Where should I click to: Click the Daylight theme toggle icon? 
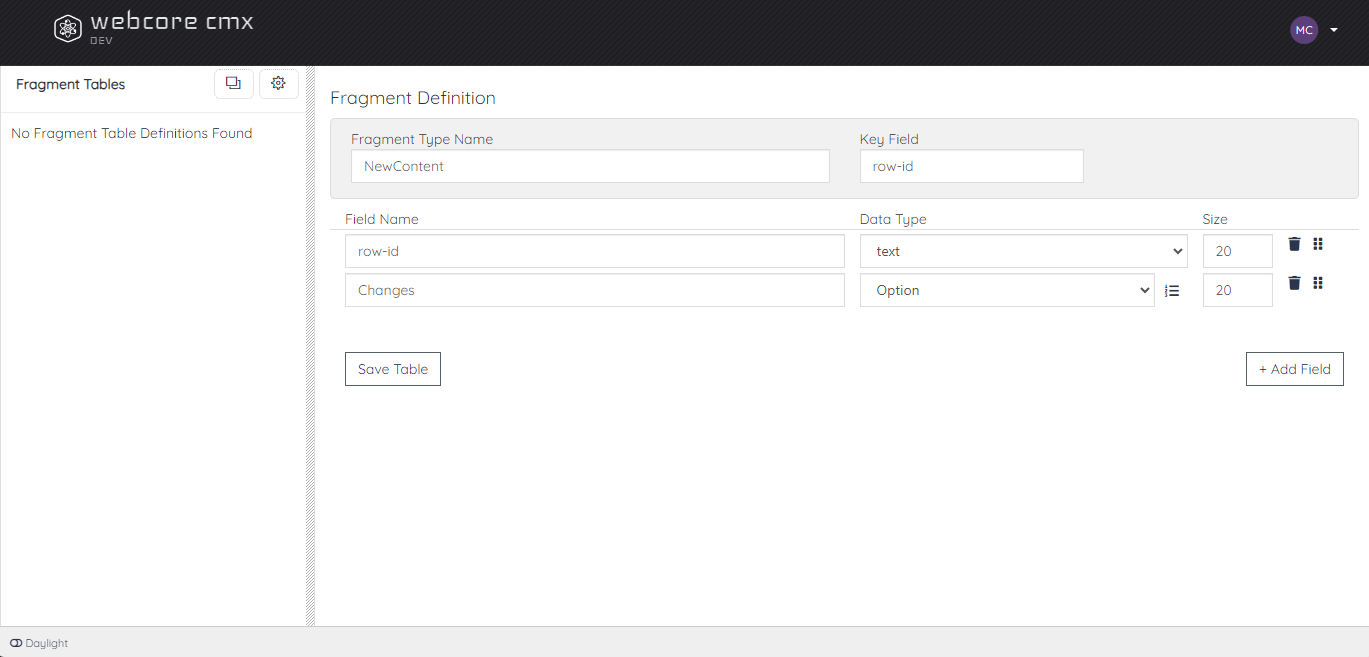(x=16, y=643)
